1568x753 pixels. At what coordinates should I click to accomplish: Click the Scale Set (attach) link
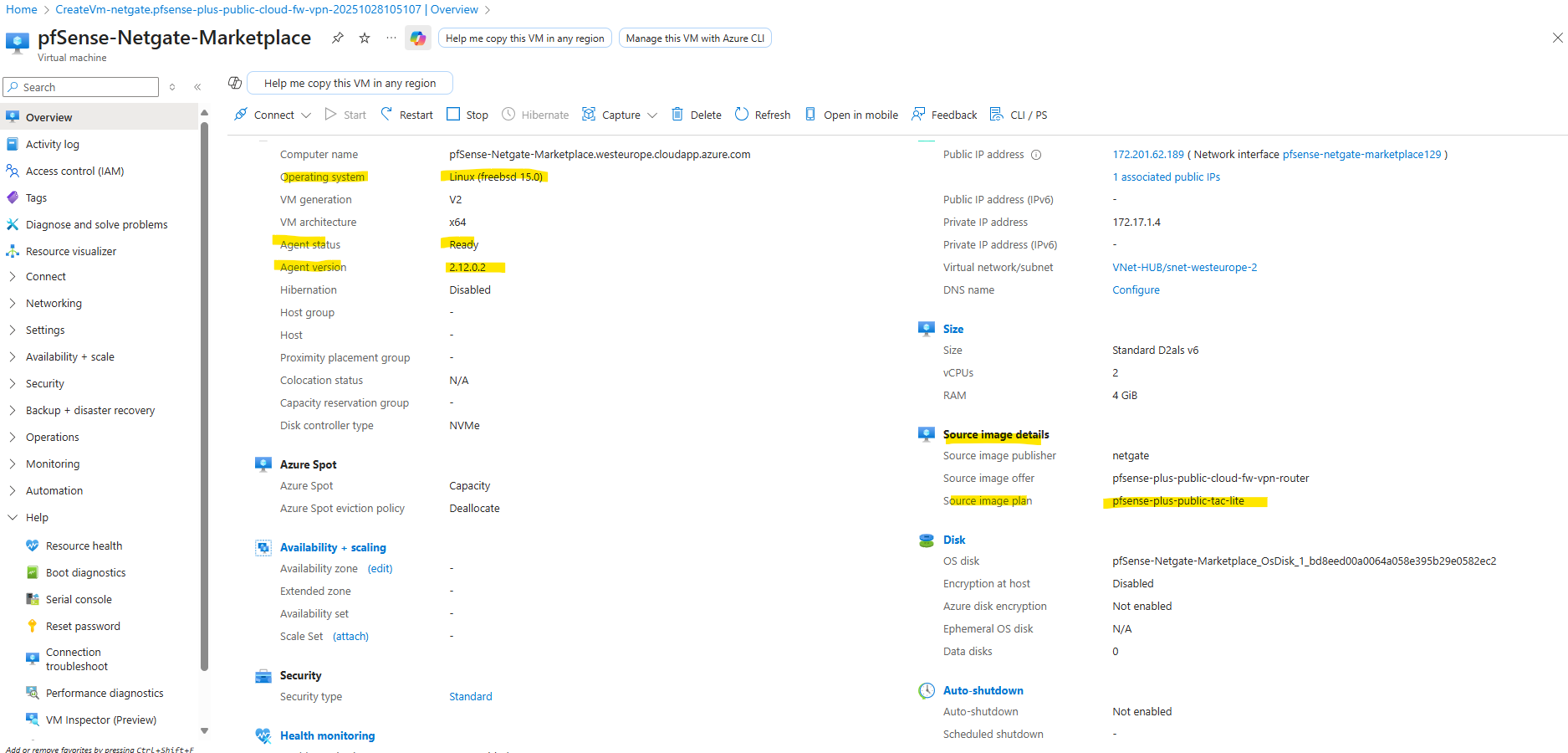(350, 637)
